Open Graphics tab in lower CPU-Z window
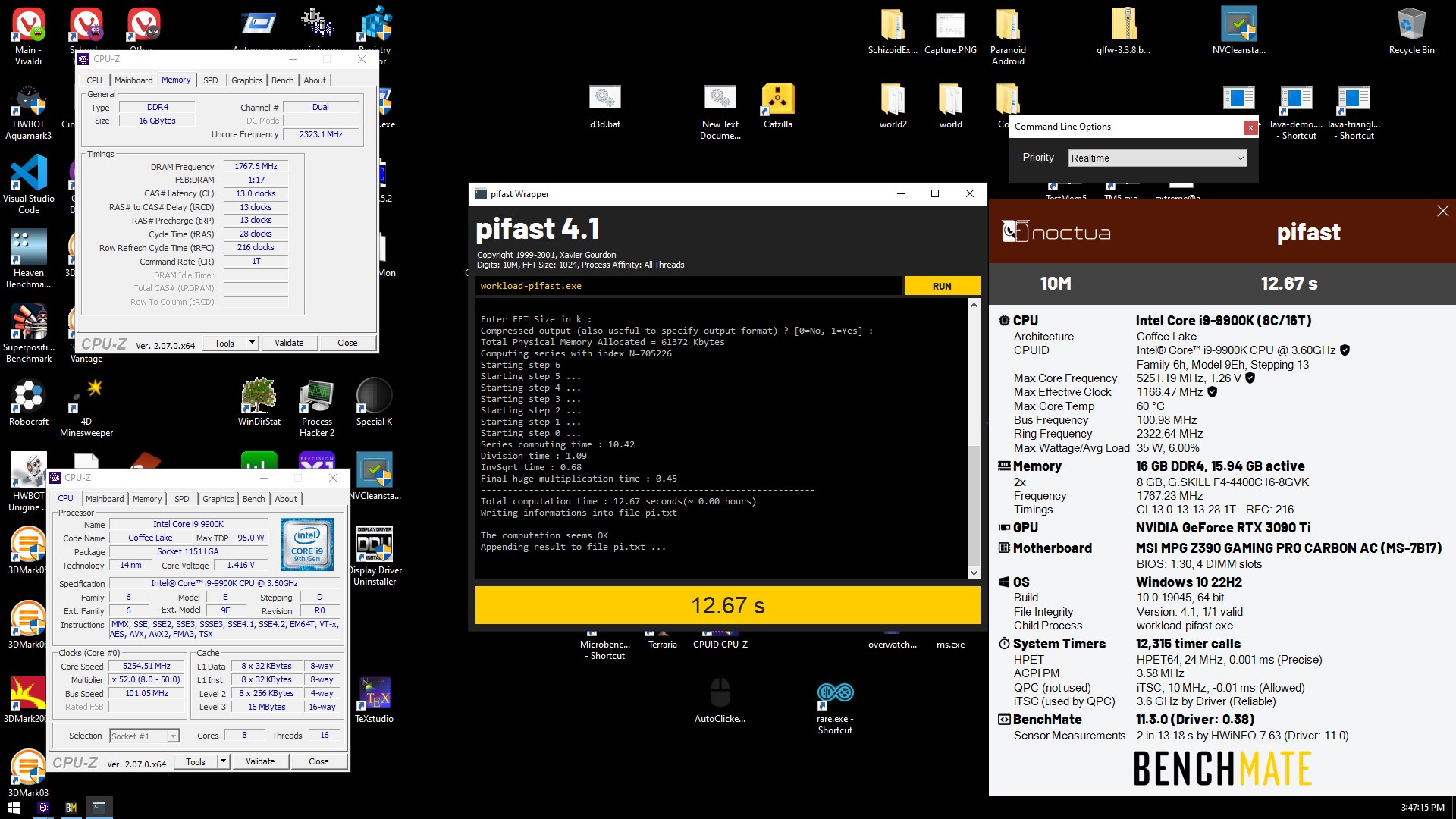Screen dimensions: 1456x819 tap(218, 499)
